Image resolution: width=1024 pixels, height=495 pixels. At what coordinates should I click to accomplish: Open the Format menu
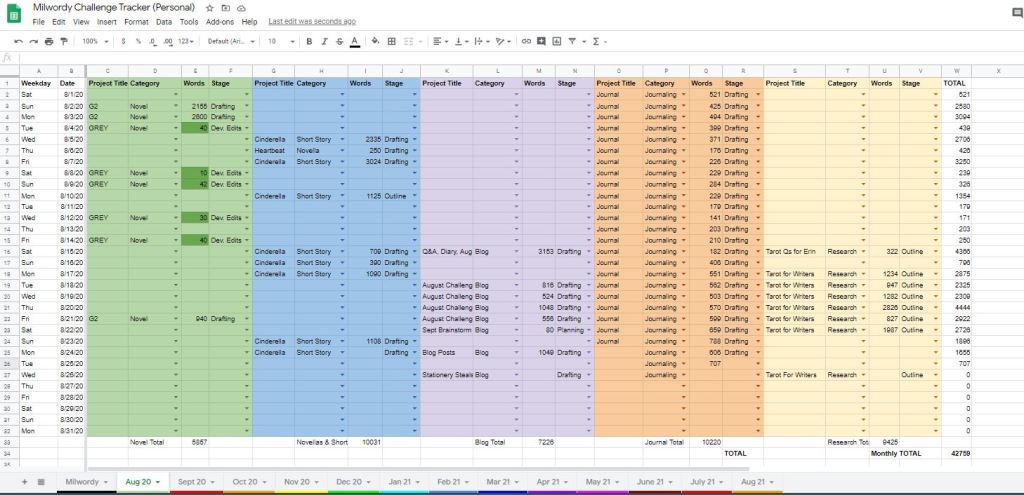(x=136, y=21)
